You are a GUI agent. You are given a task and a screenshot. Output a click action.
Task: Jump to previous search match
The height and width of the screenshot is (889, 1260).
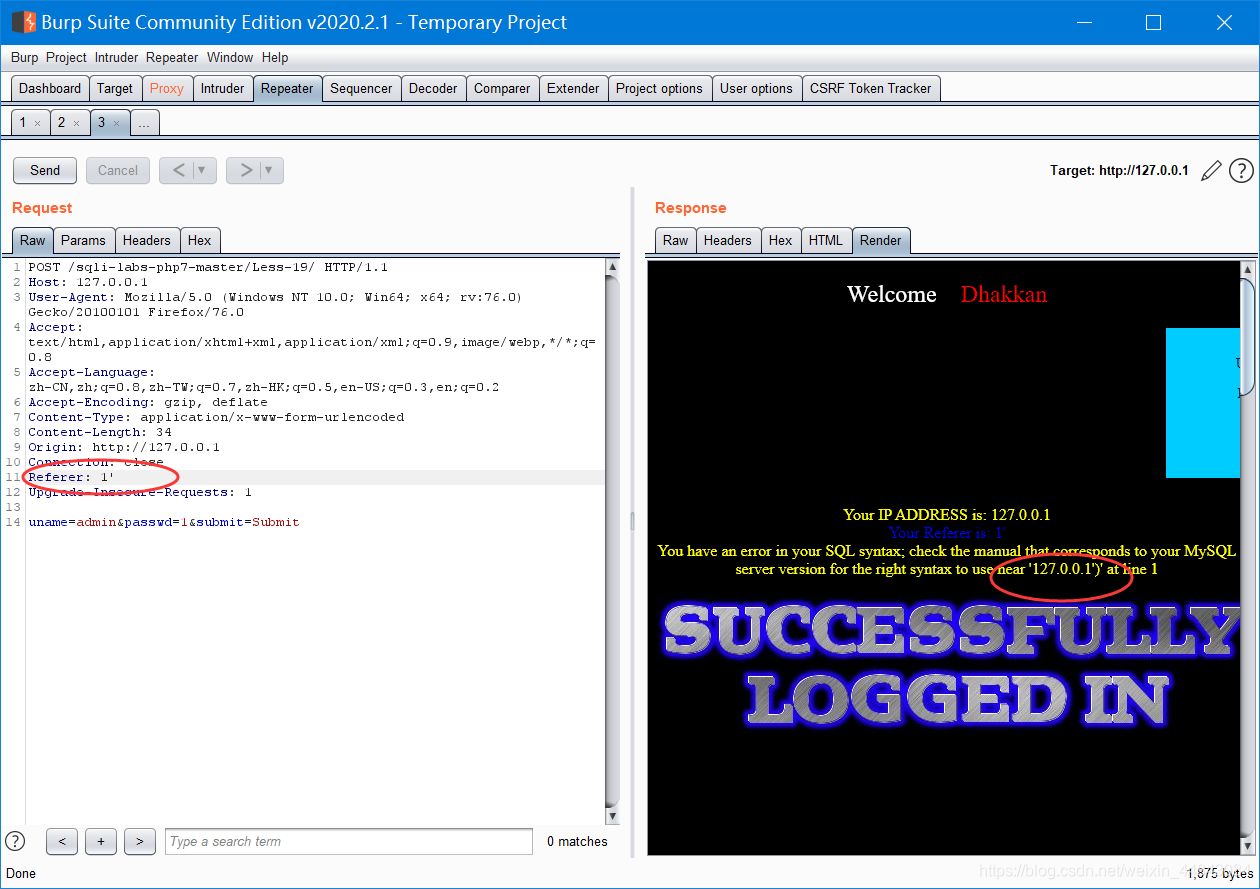pyautogui.click(x=62, y=842)
